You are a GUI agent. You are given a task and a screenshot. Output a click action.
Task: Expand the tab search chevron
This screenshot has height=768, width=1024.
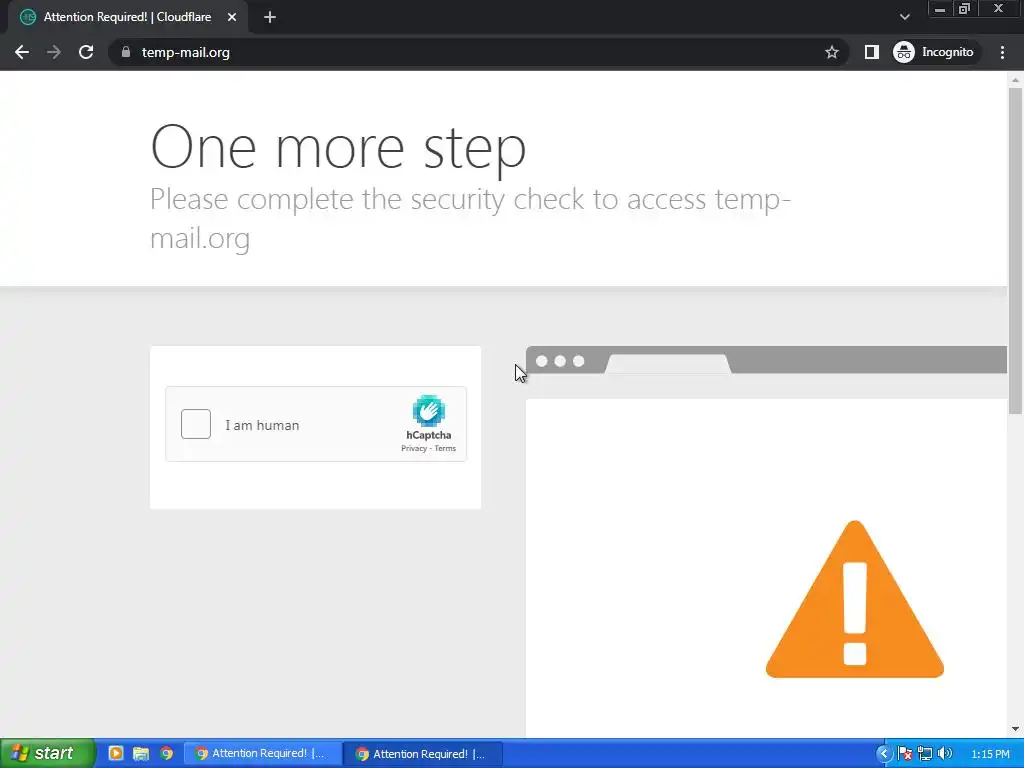(x=904, y=17)
